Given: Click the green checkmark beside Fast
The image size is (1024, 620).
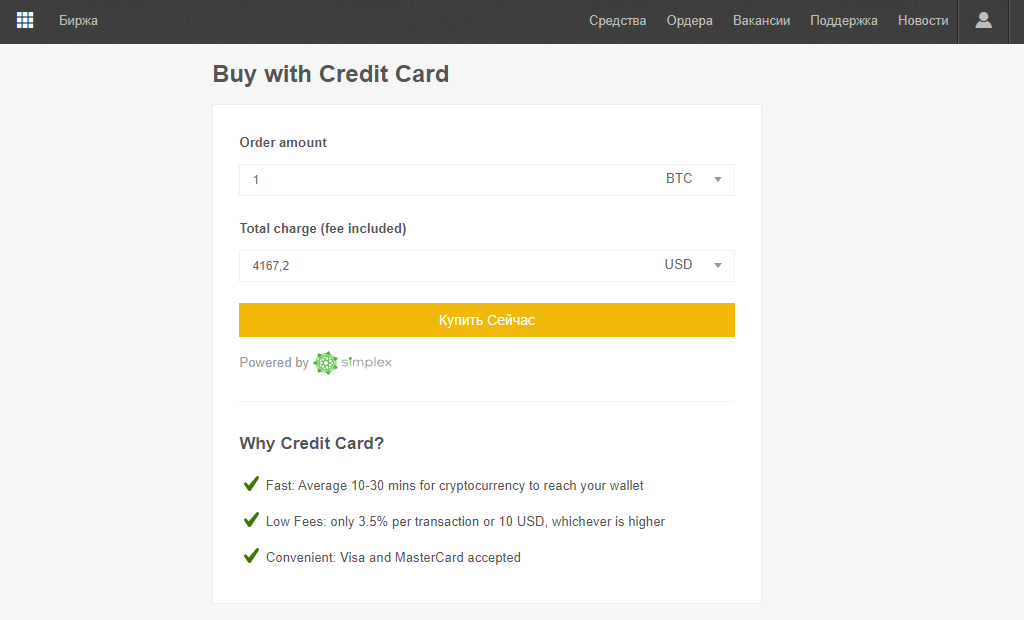Looking at the screenshot, I should tap(251, 484).
